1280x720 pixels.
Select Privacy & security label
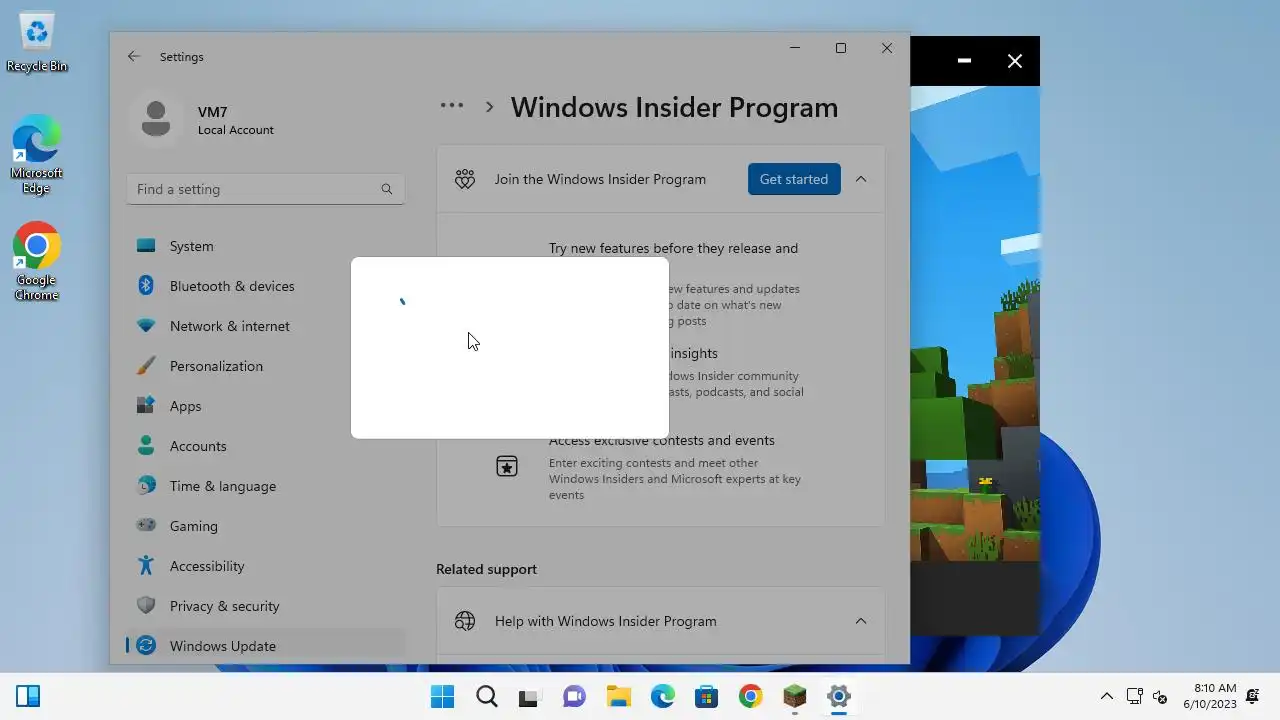pyautogui.click(x=224, y=606)
